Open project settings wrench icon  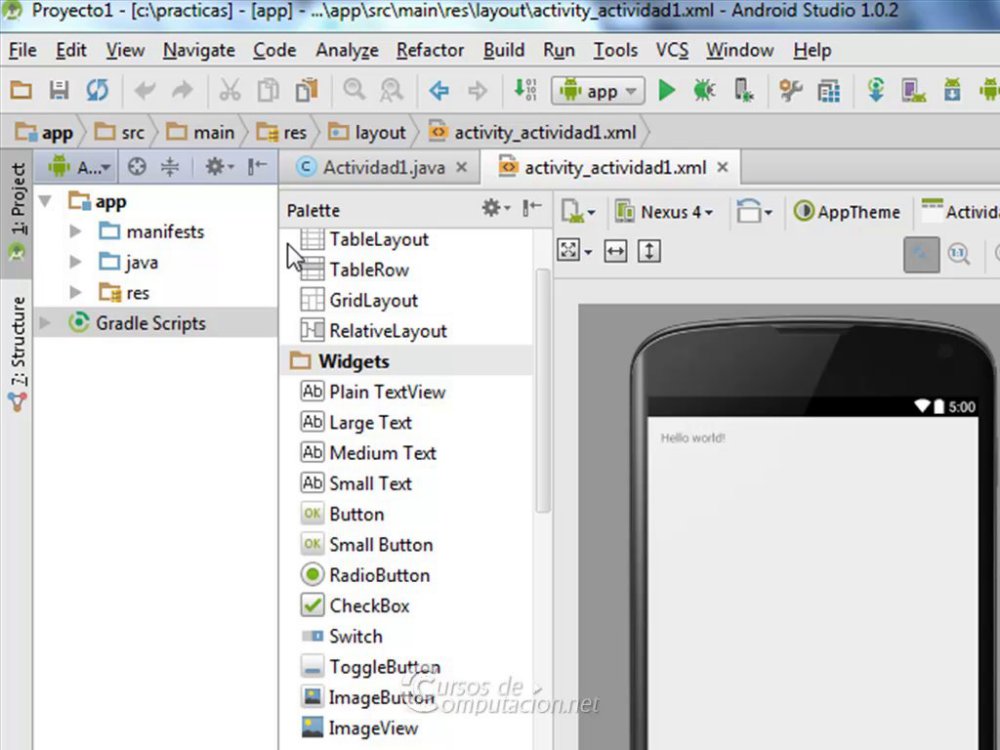tap(791, 91)
